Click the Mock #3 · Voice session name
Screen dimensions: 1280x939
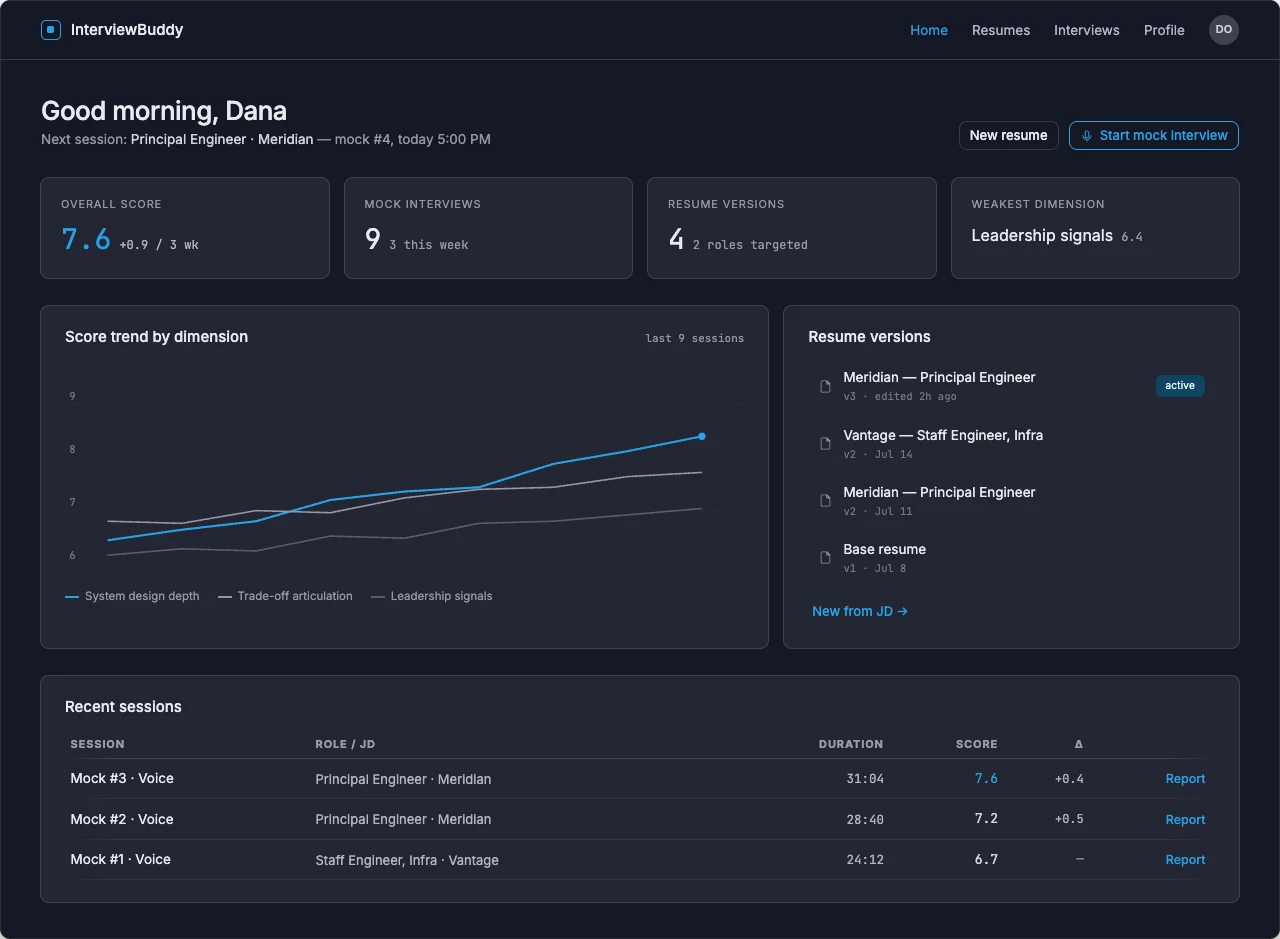[122, 778]
